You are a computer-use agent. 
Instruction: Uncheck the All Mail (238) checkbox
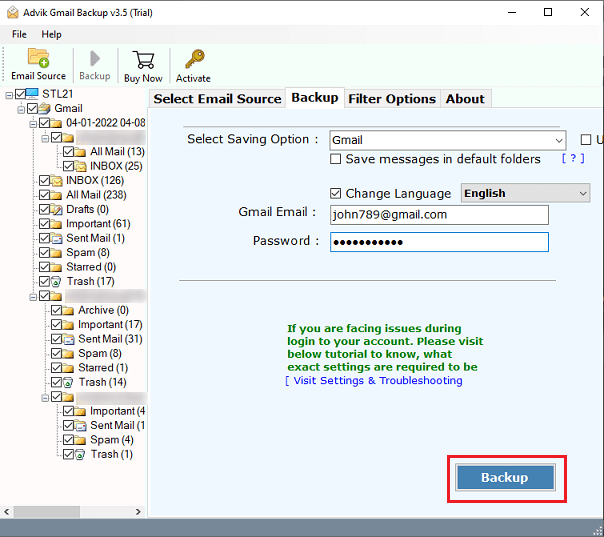pyautogui.click(x=44, y=195)
